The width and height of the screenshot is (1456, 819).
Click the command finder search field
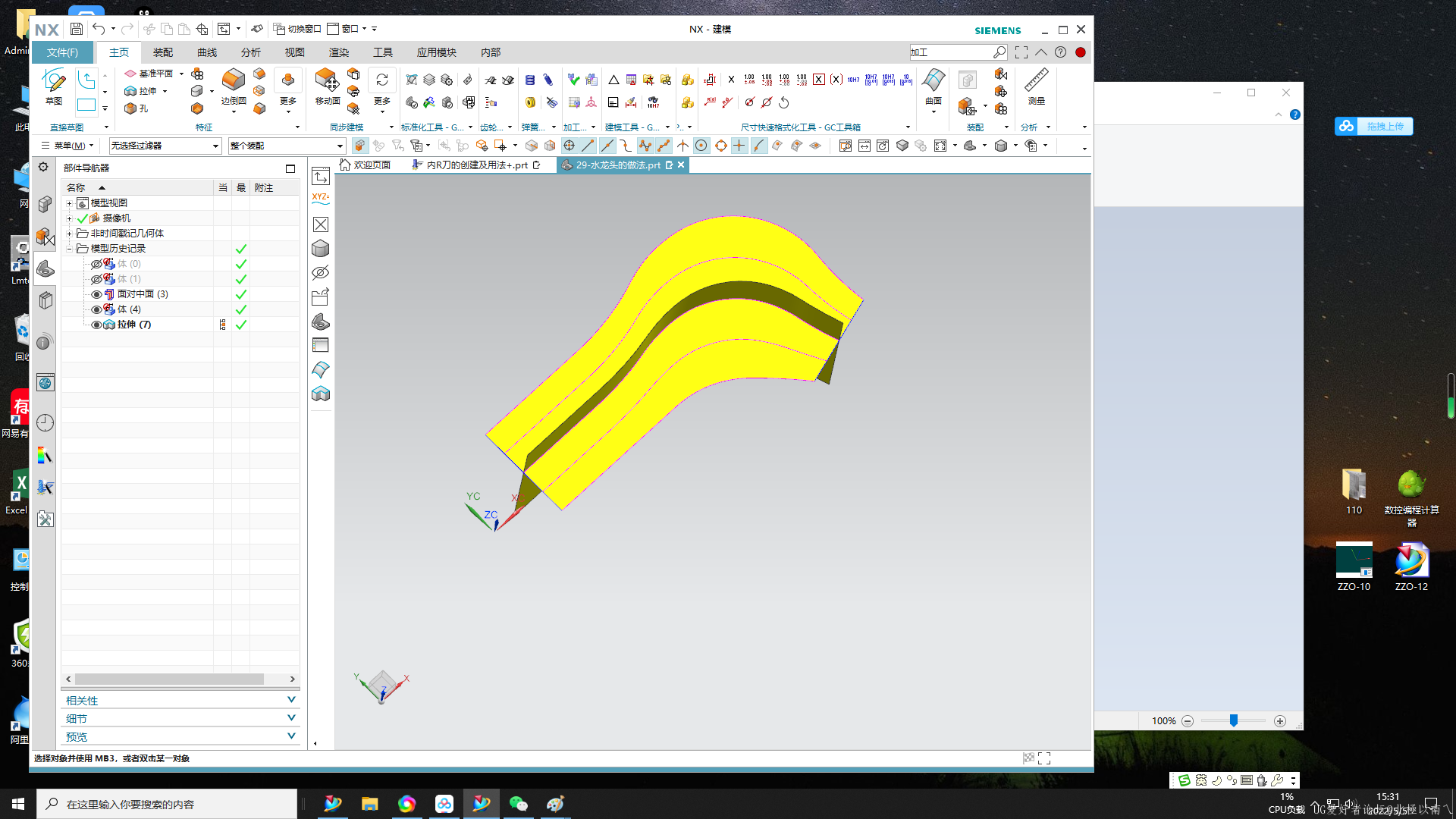(951, 52)
